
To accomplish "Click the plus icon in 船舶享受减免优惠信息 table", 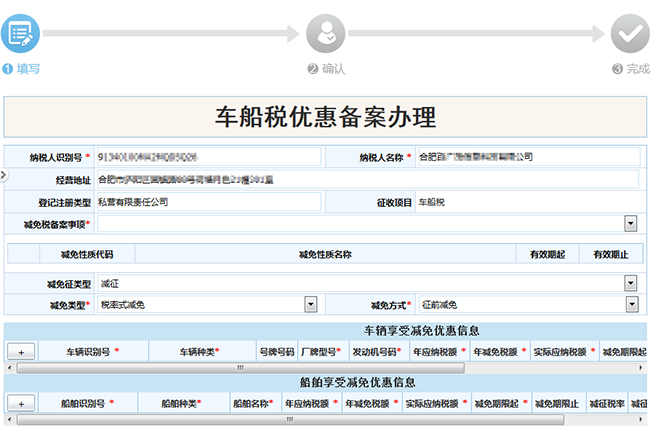I will point(21,403).
